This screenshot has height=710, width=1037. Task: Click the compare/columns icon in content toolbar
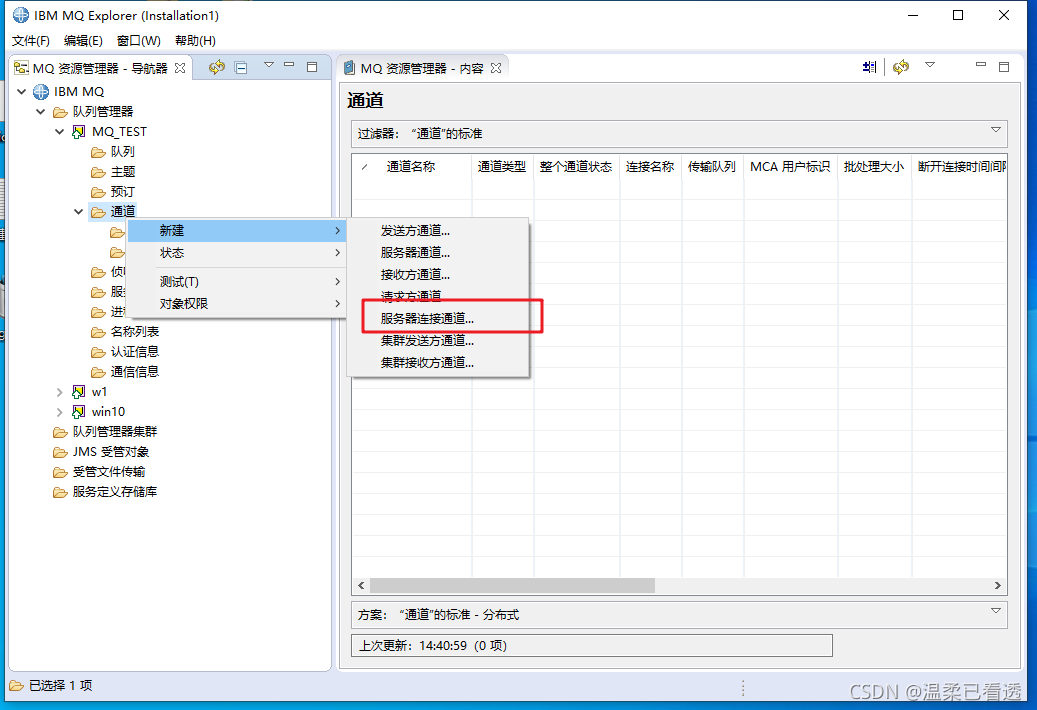click(x=870, y=67)
